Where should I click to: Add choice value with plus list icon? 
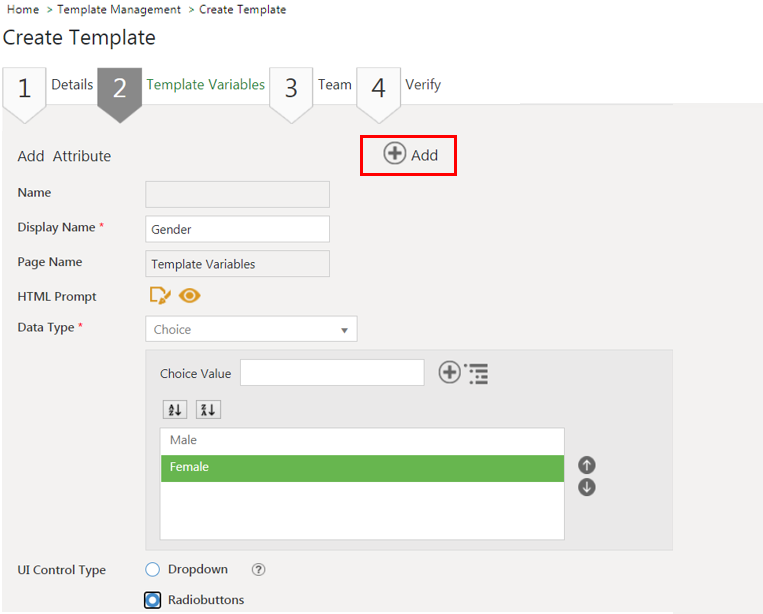(x=463, y=373)
